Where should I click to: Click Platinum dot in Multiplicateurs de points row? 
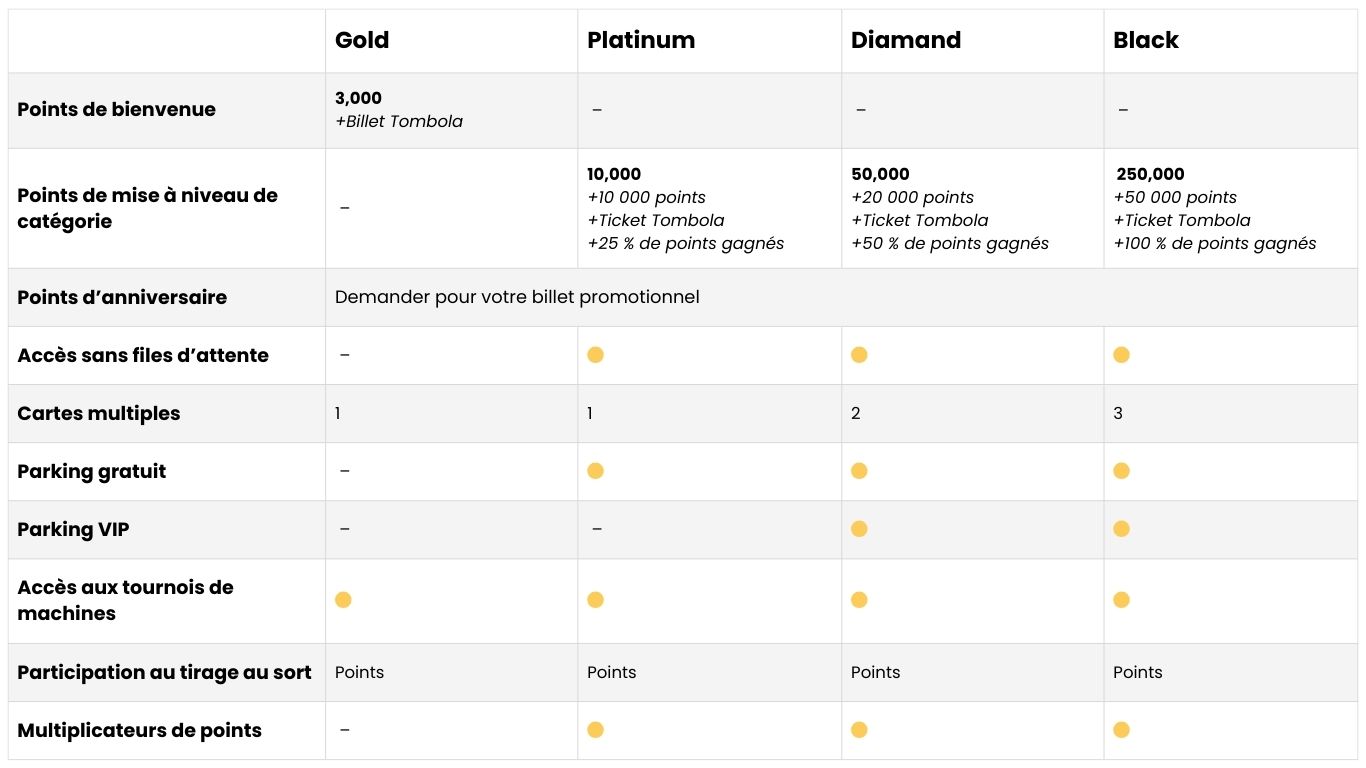click(595, 730)
